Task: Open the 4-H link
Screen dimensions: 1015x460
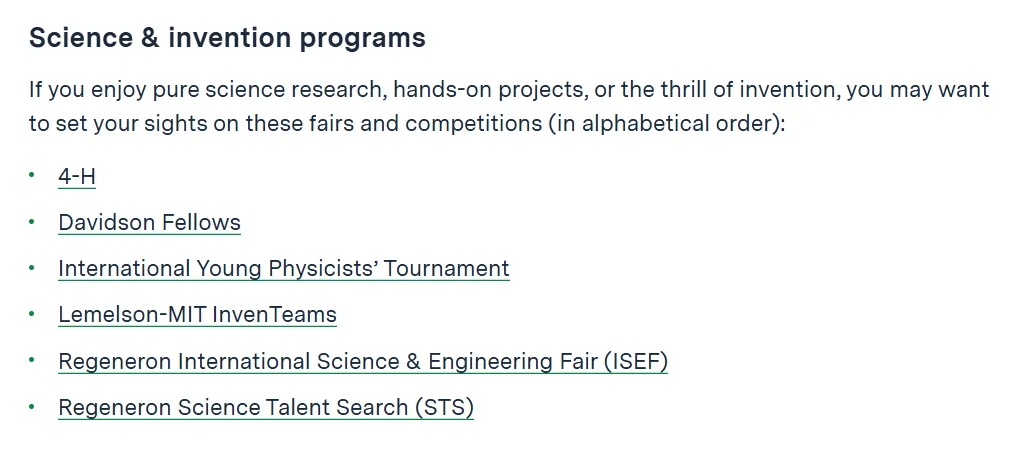Action: coord(77,176)
